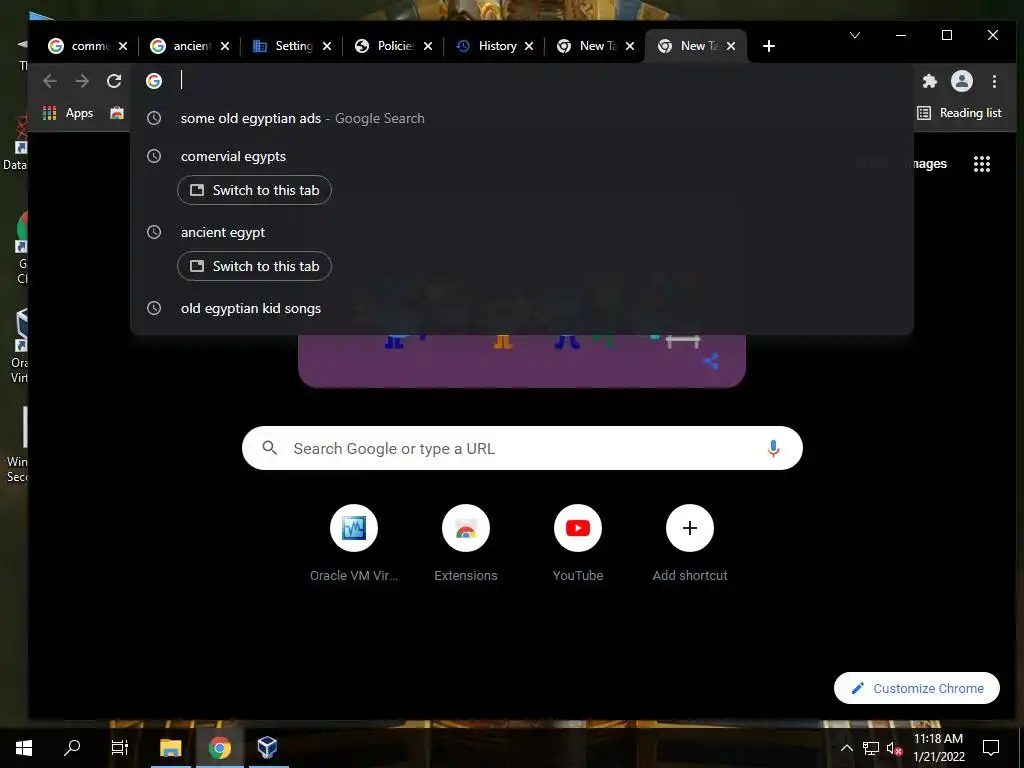Close the 'ancient' tab

[x=225, y=46]
